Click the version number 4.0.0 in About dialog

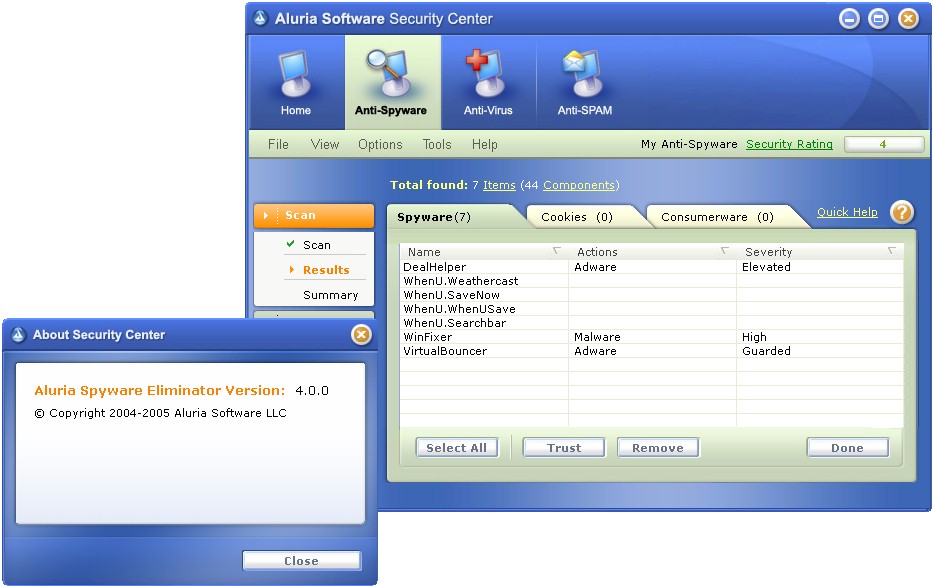point(312,391)
